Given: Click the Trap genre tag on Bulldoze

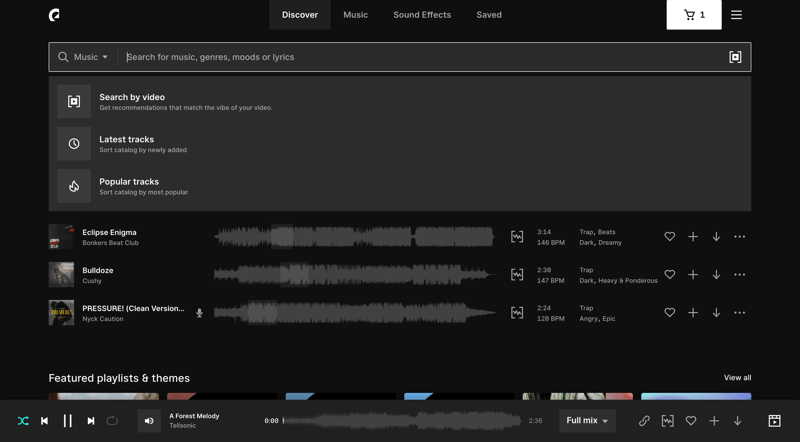Looking at the screenshot, I should tap(586, 270).
